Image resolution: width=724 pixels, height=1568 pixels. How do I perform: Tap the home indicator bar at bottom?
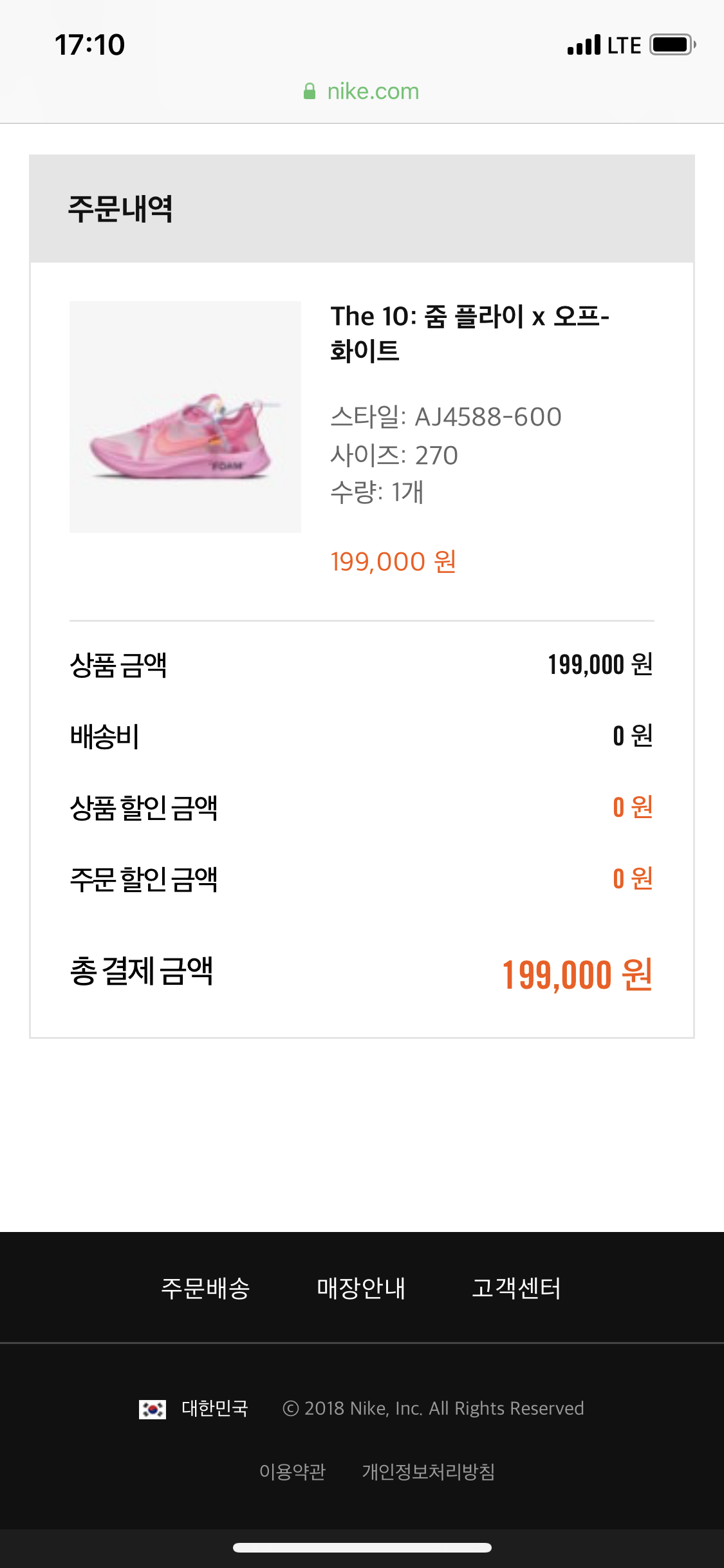362,1547
